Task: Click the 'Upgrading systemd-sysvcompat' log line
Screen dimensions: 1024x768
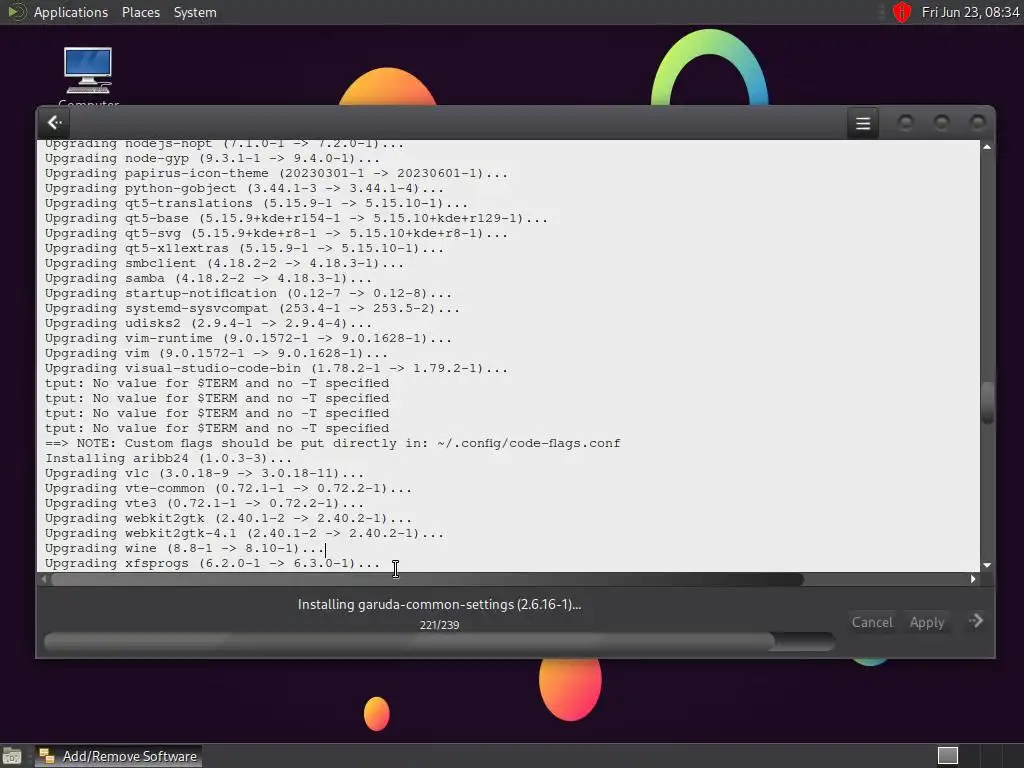Action: [252, 308]
